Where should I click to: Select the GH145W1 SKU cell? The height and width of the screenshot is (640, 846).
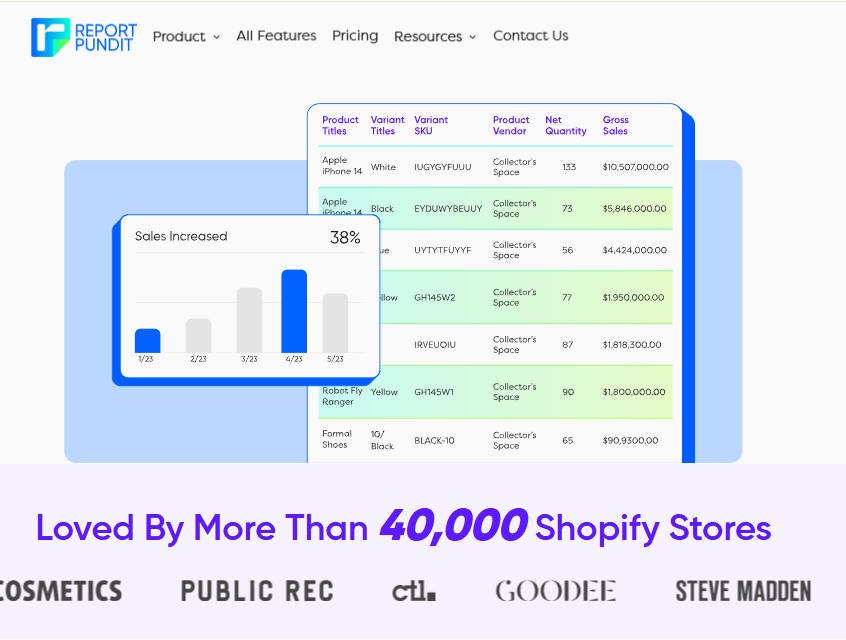(434, 392)
